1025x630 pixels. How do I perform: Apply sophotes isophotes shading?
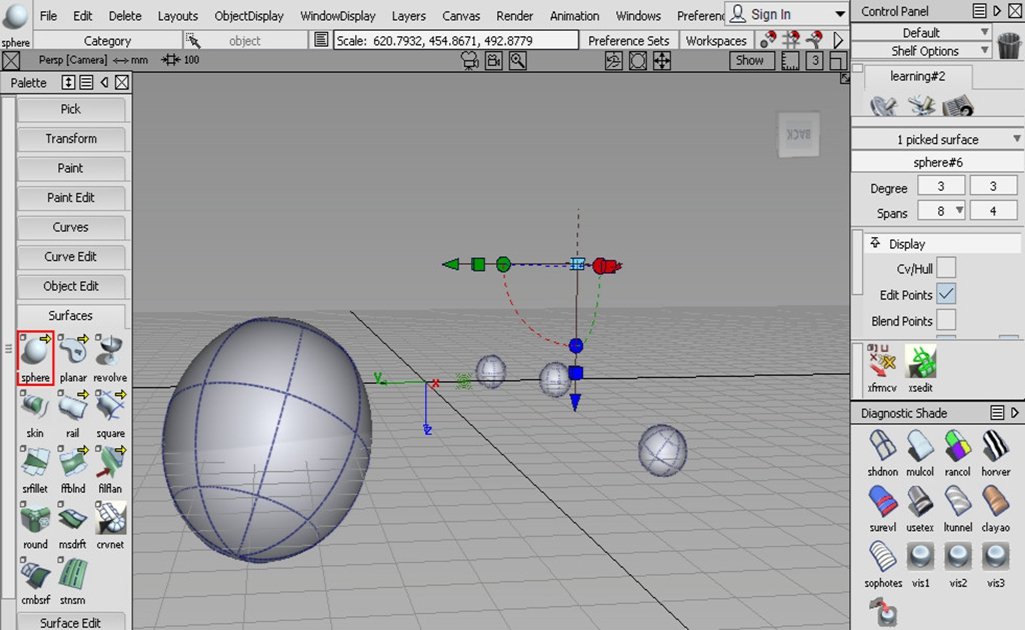pyautogui.click(x=882, y=563)
